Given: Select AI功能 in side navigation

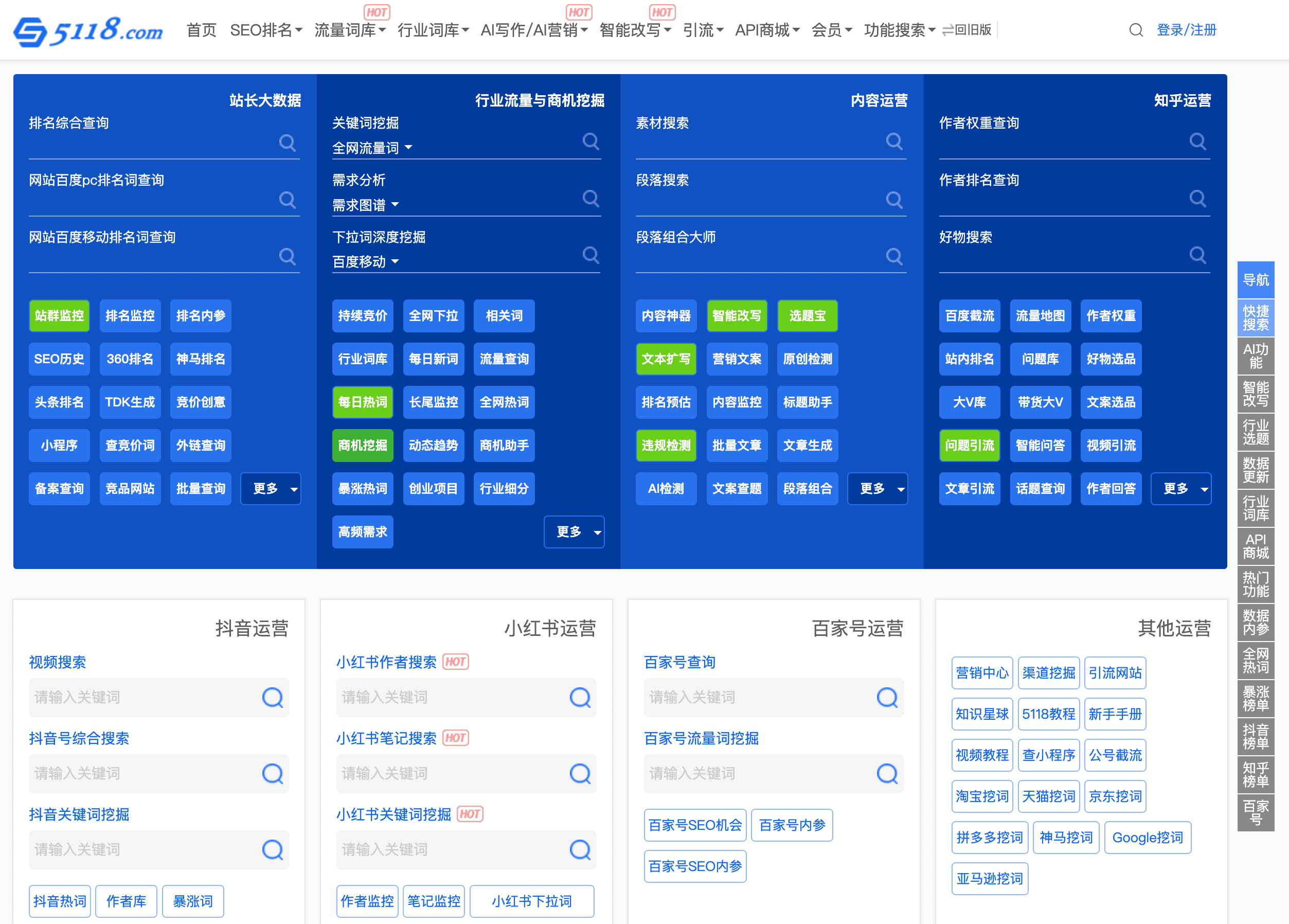Looking at the screenshot, I should (x=1256, y=356).
